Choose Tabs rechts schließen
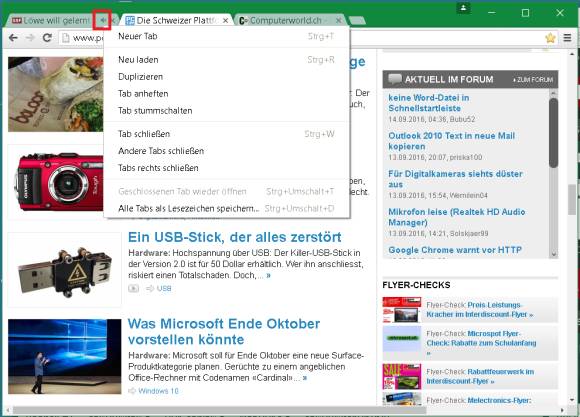The image size is (580, 417). (226, 168)
